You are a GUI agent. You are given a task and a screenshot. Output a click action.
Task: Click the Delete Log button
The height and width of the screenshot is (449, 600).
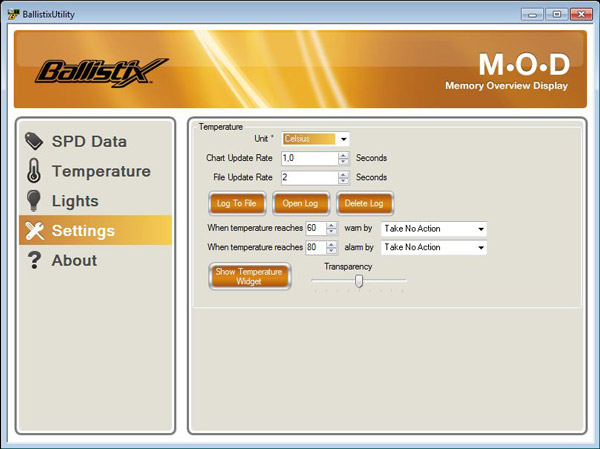pos(364,203)
